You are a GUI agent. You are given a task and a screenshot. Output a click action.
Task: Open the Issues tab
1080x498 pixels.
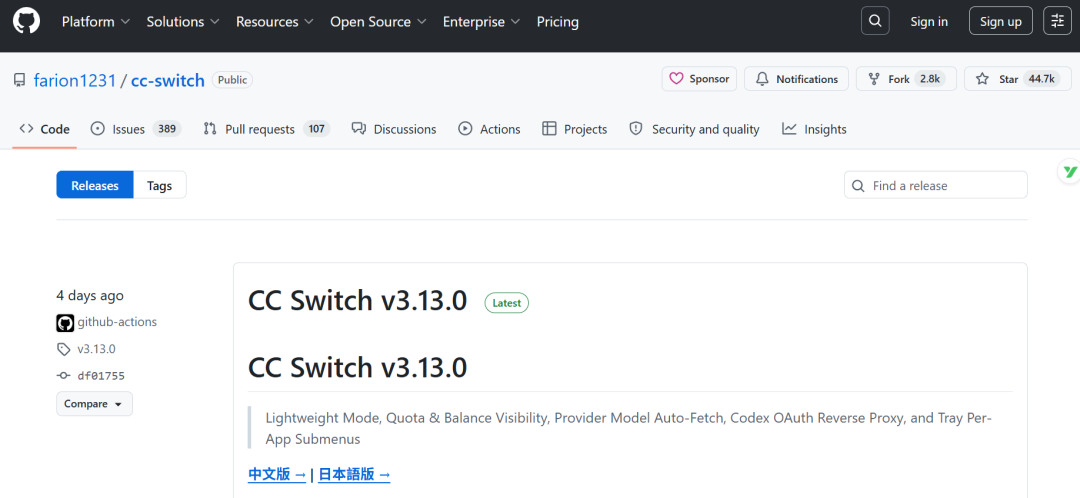tap(136, 129)
